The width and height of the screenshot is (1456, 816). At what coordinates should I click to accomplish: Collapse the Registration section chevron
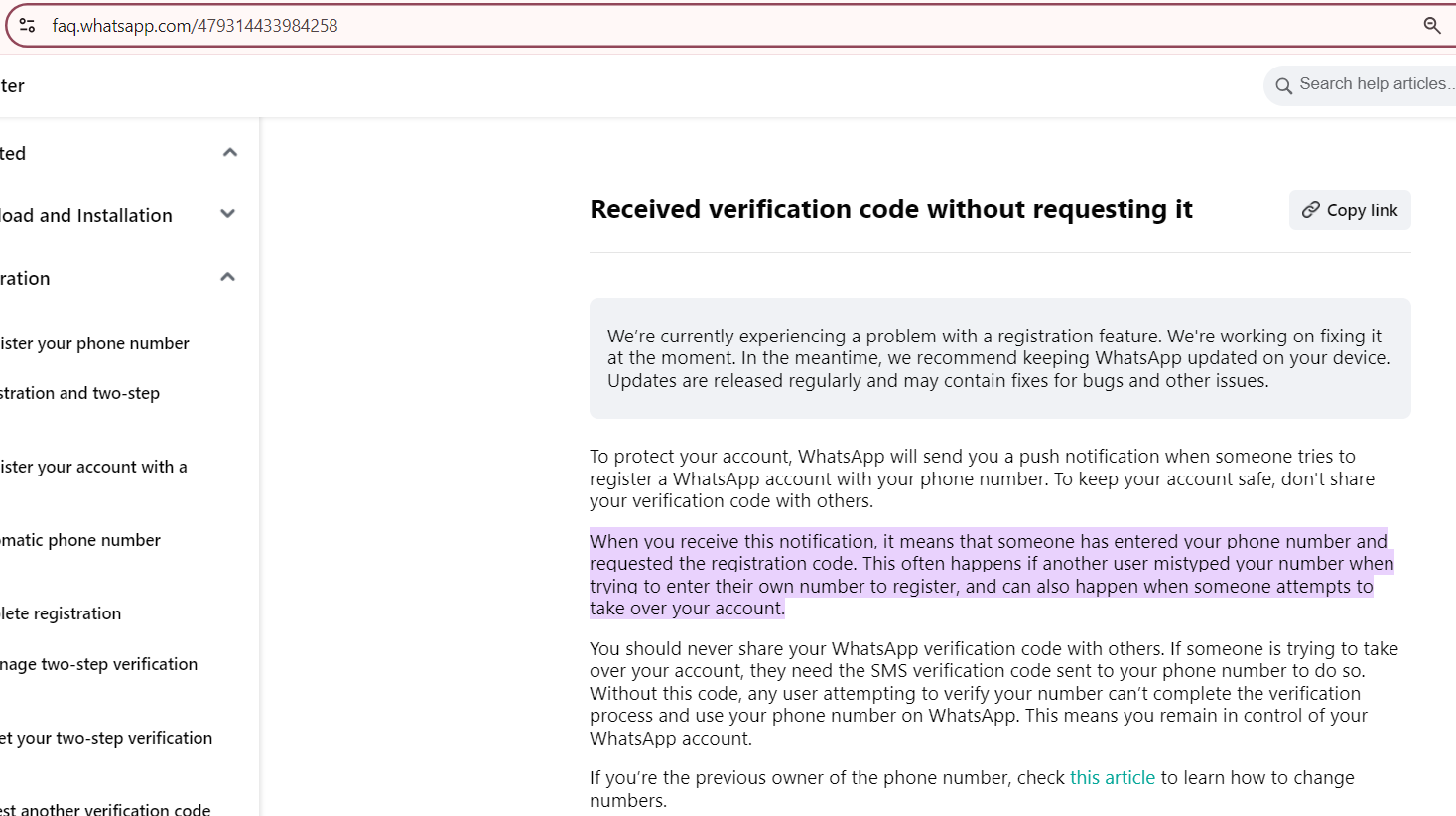click(228, 278)
